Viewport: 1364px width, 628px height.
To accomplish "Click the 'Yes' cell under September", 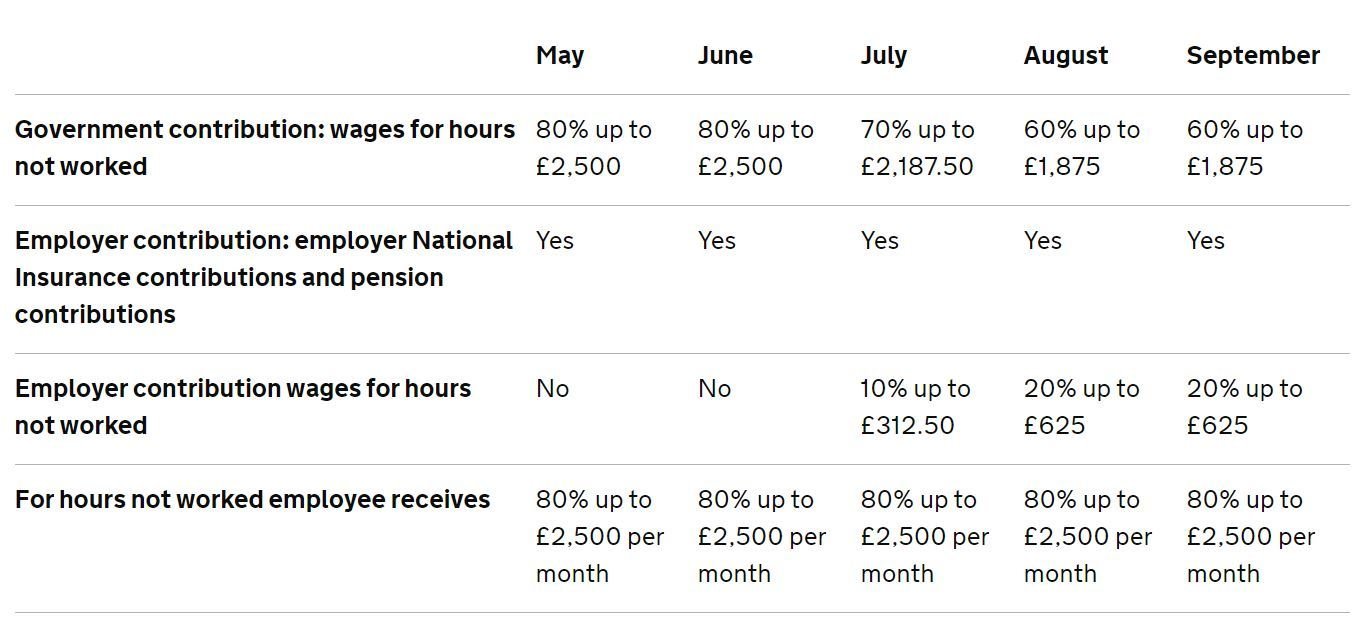I will coord(1205,240).
